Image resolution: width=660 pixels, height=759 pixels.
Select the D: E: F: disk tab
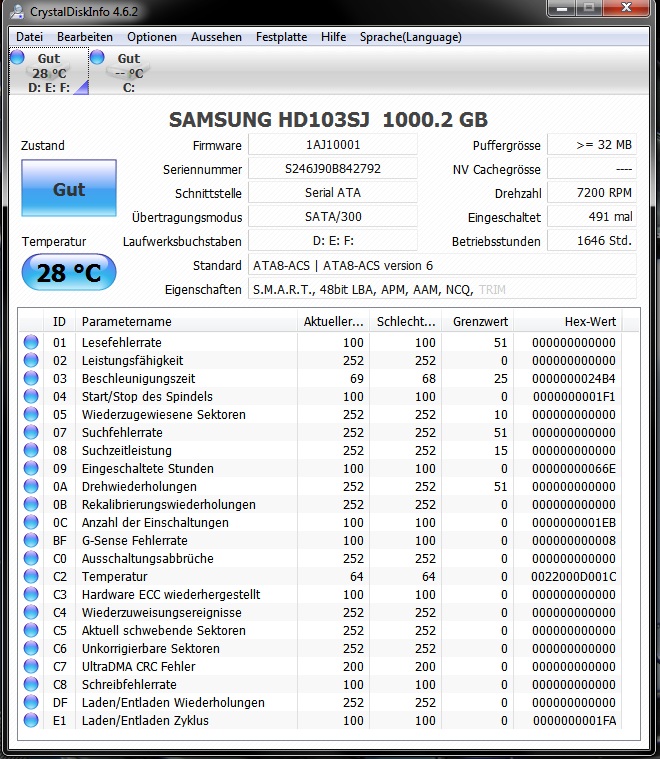point(49,71)
